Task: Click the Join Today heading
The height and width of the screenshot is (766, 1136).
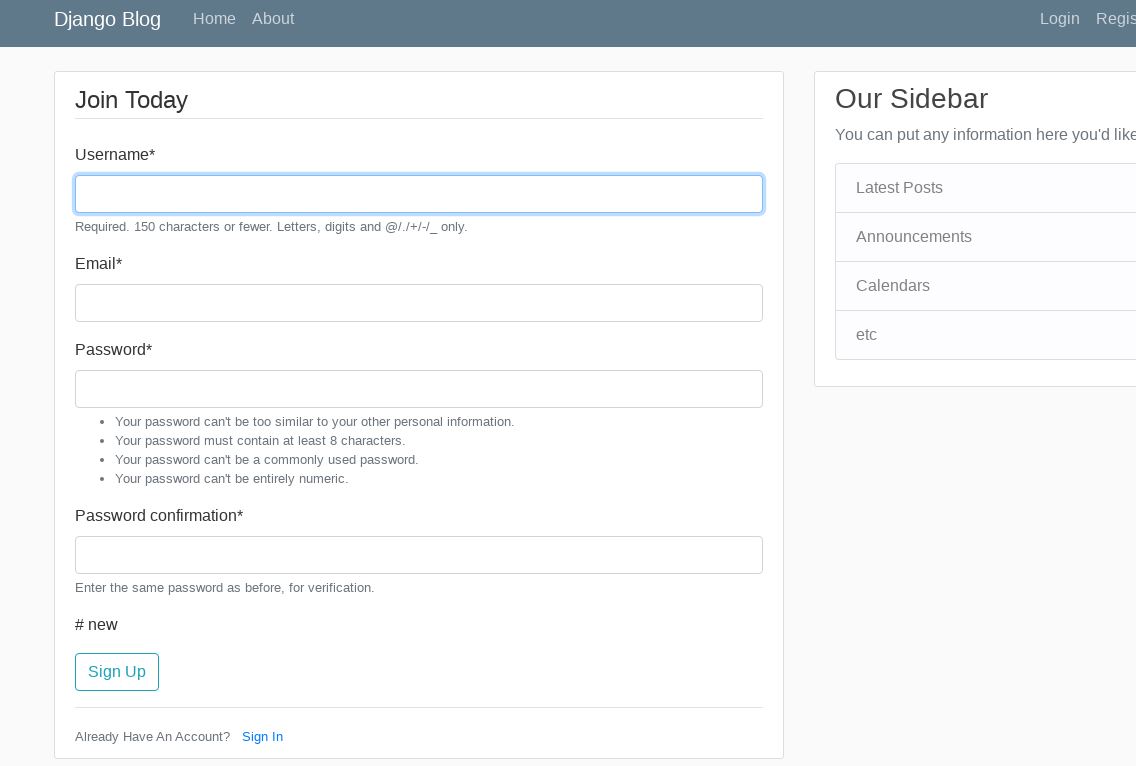Action: coord(131,100)
